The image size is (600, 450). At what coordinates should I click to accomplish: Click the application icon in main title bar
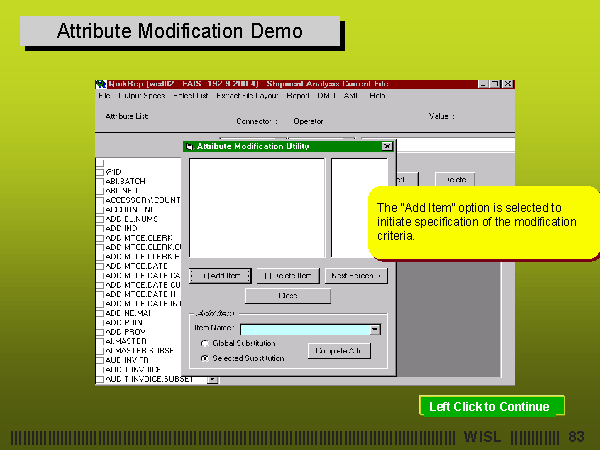point(100,84)
